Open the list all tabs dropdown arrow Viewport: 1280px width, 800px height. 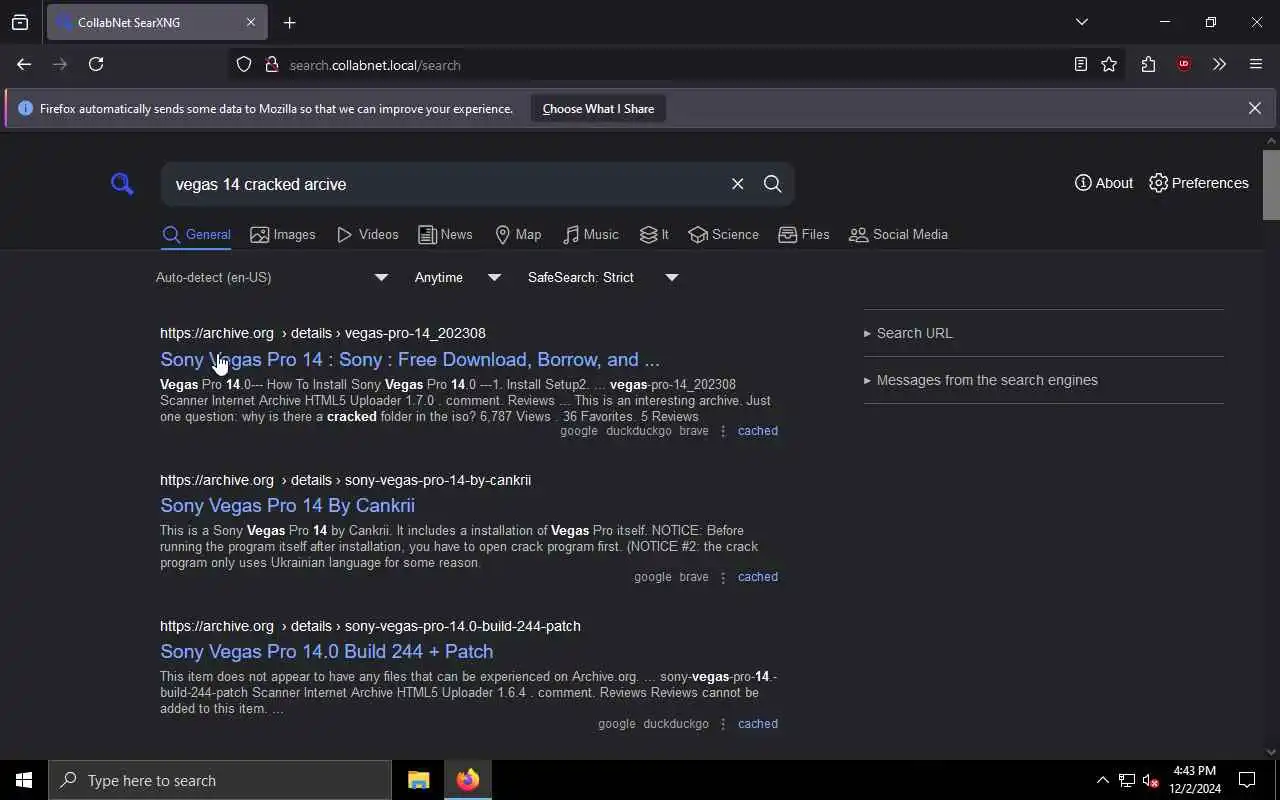click(1081, 22)
